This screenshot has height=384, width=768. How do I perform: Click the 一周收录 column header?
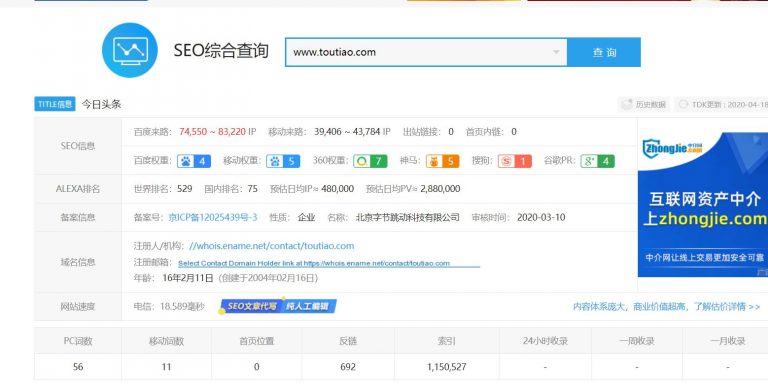(637, 341)
